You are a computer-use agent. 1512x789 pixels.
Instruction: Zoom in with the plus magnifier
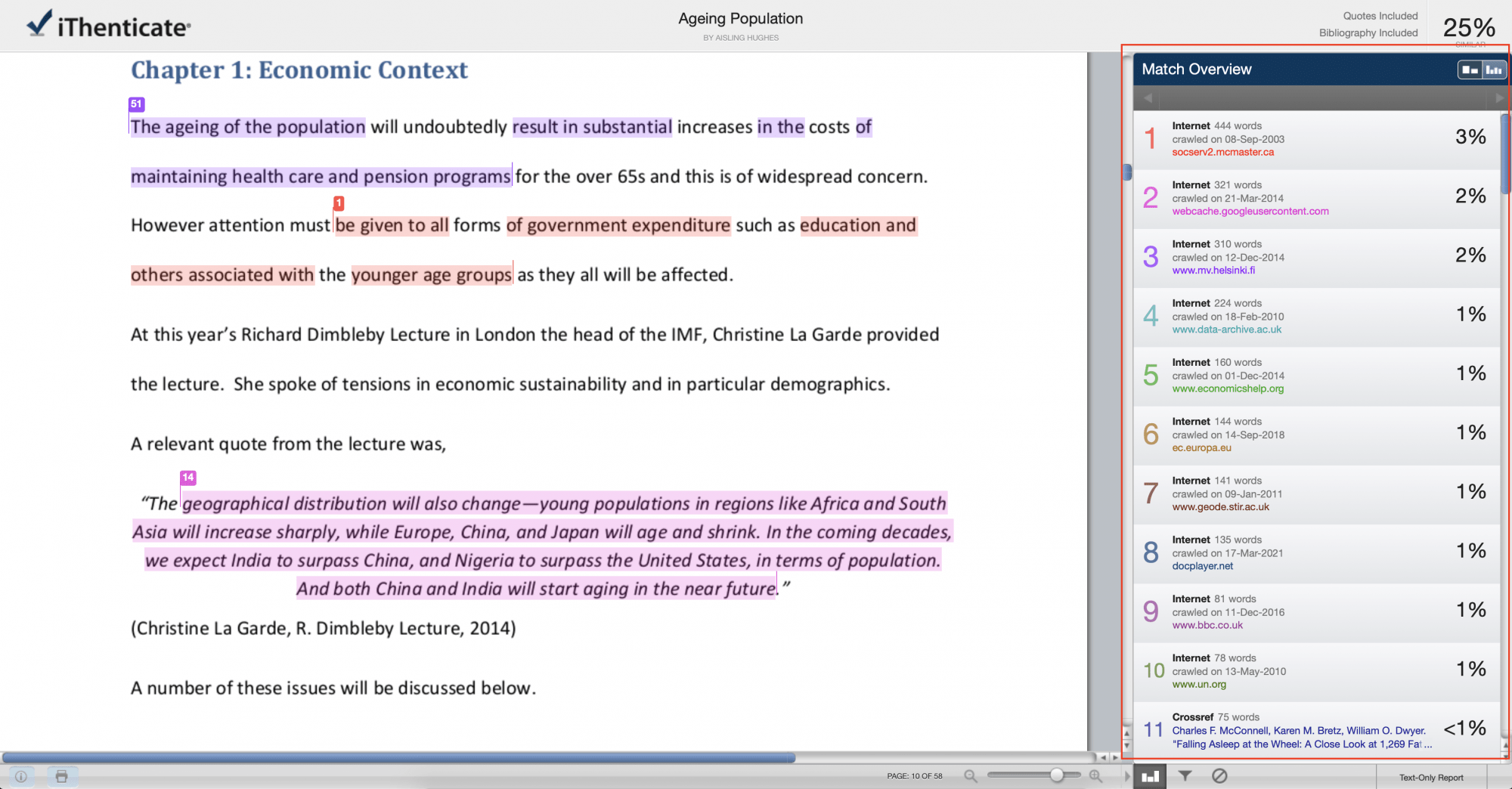coord(1095,776)
